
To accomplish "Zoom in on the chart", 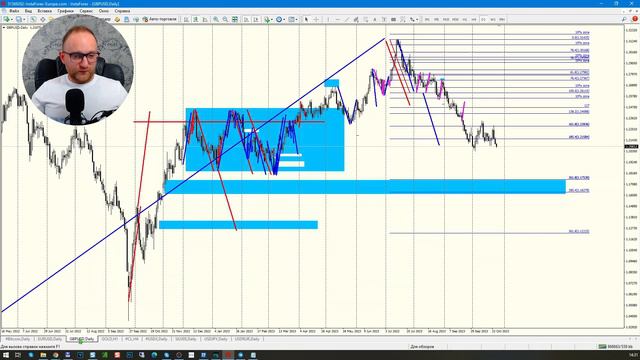I will [216, 19].
